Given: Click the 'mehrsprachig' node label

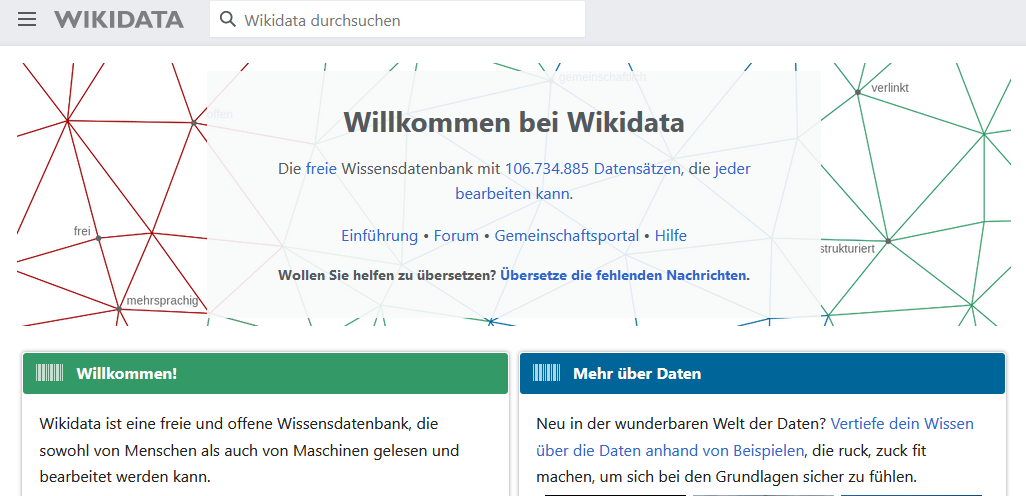Looking at the screenshot, I should (x=162, y=301).
